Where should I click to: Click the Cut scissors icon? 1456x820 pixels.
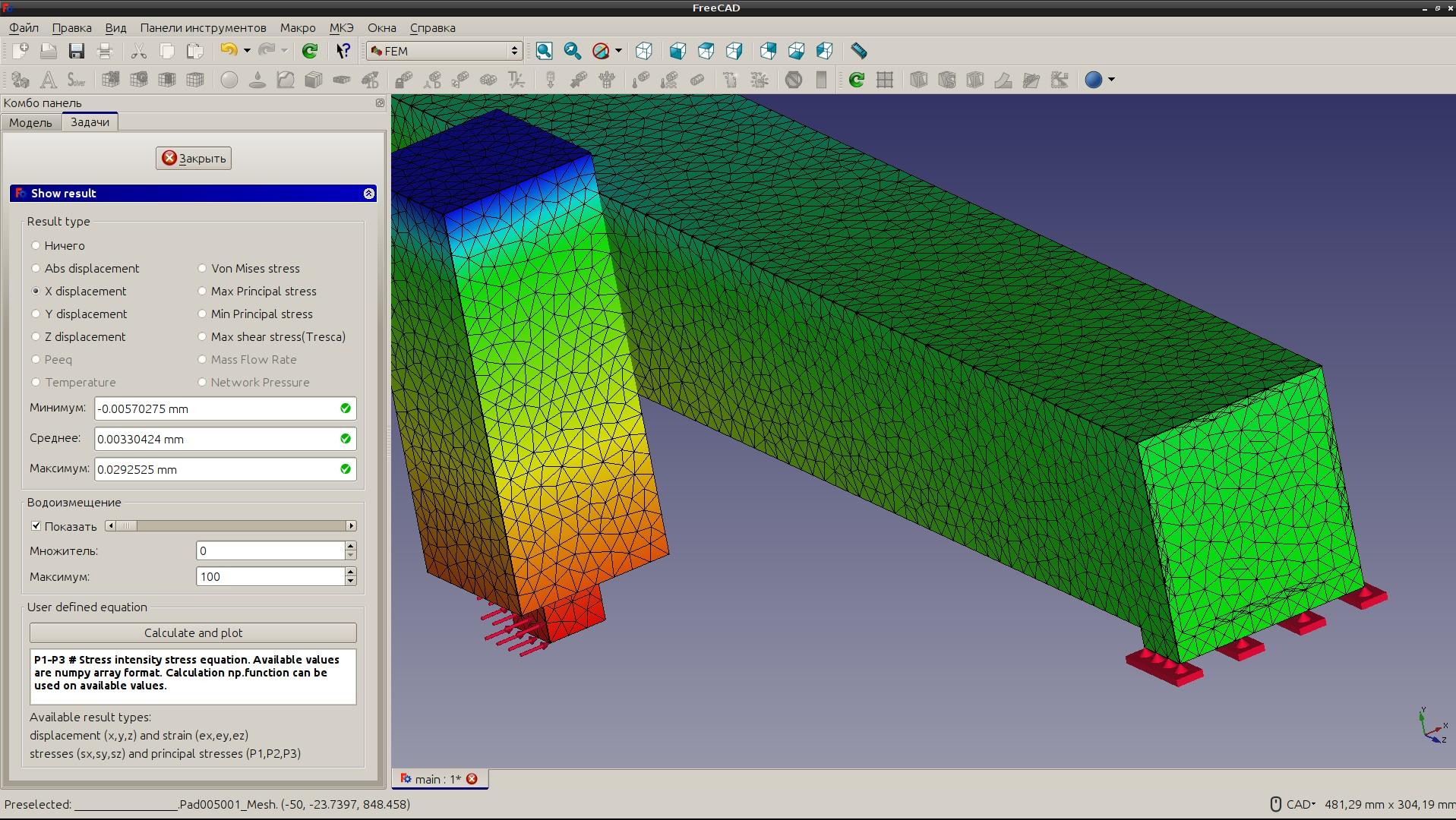(x=138, y=51)
